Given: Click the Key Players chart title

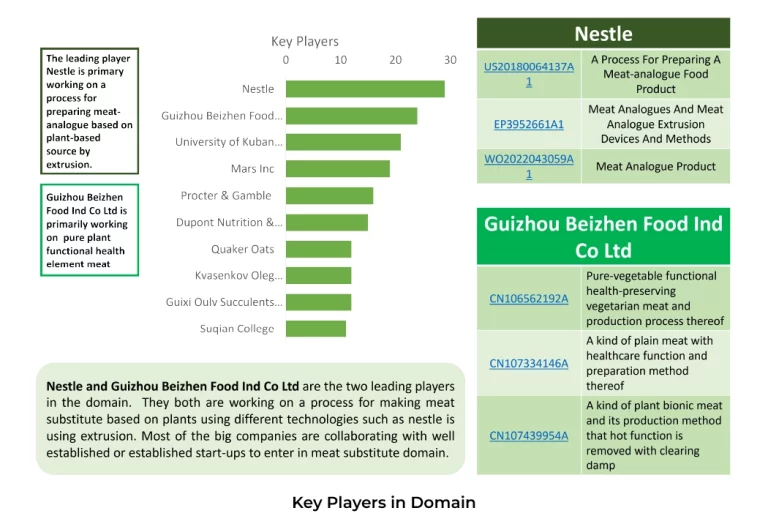Looking at the screenshot, I should (x=305, y=42).
